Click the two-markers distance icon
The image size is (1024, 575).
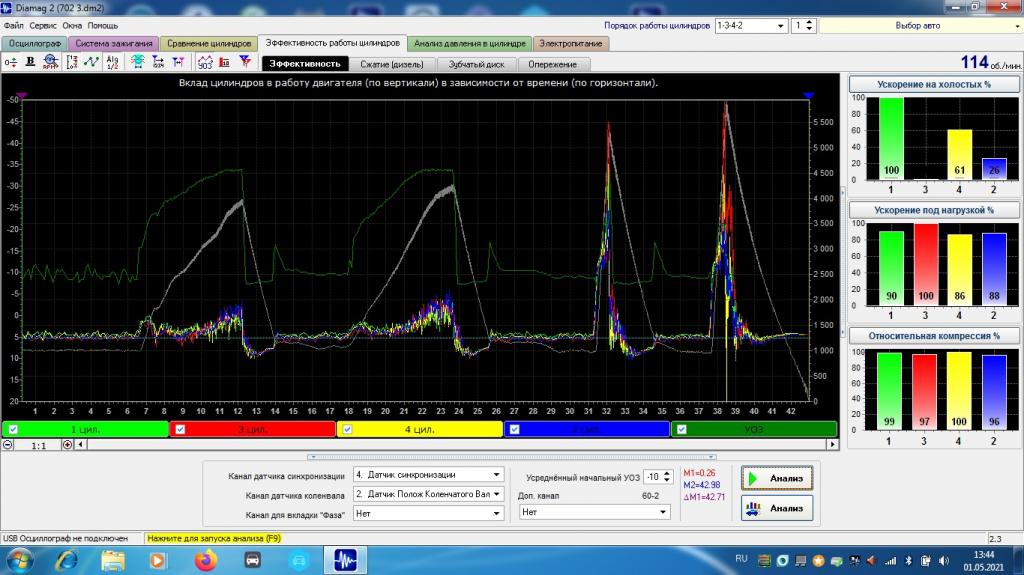(x=178, y=62)
